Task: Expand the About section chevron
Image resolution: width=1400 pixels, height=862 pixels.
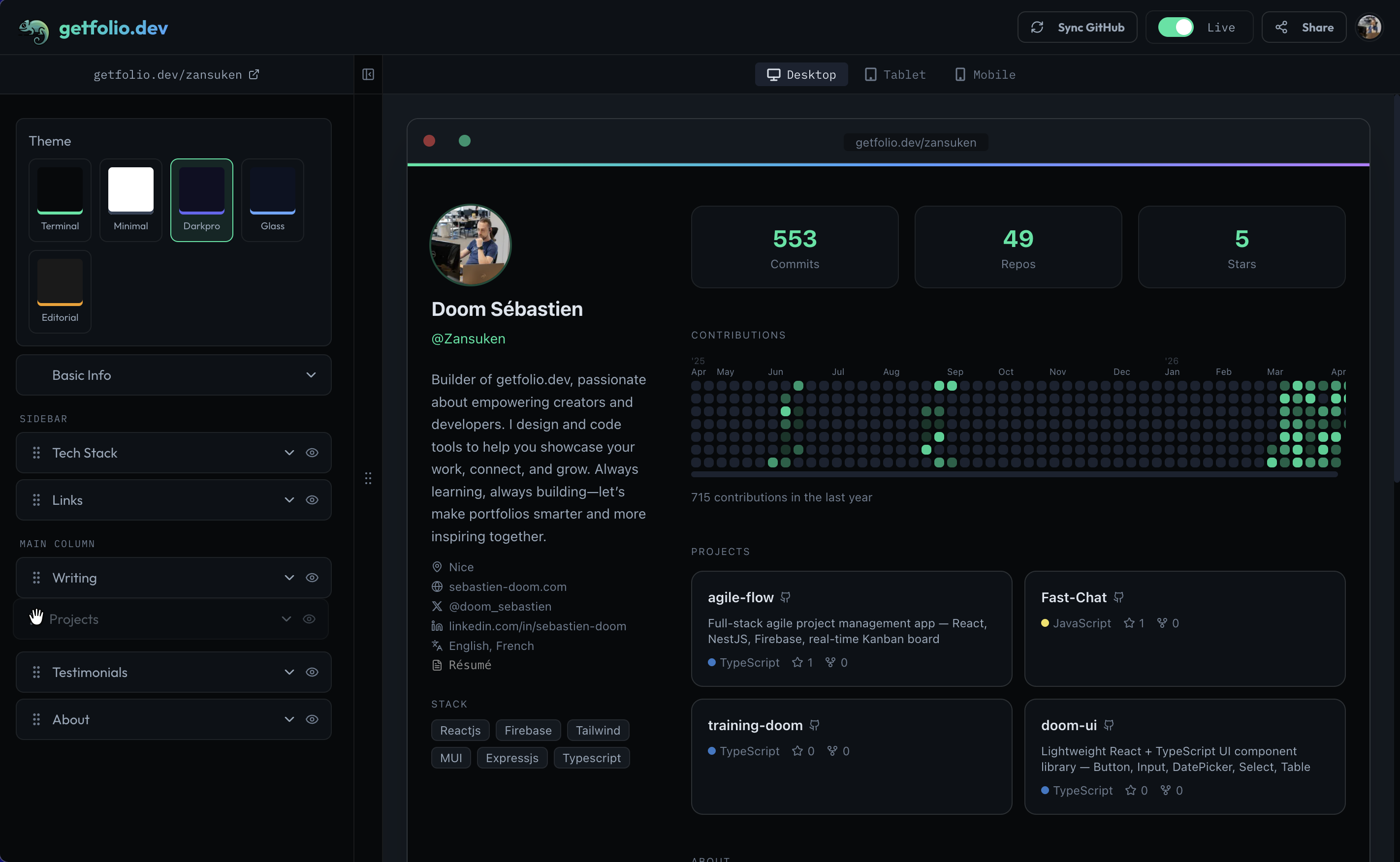Action: click(x=288, y=719)
